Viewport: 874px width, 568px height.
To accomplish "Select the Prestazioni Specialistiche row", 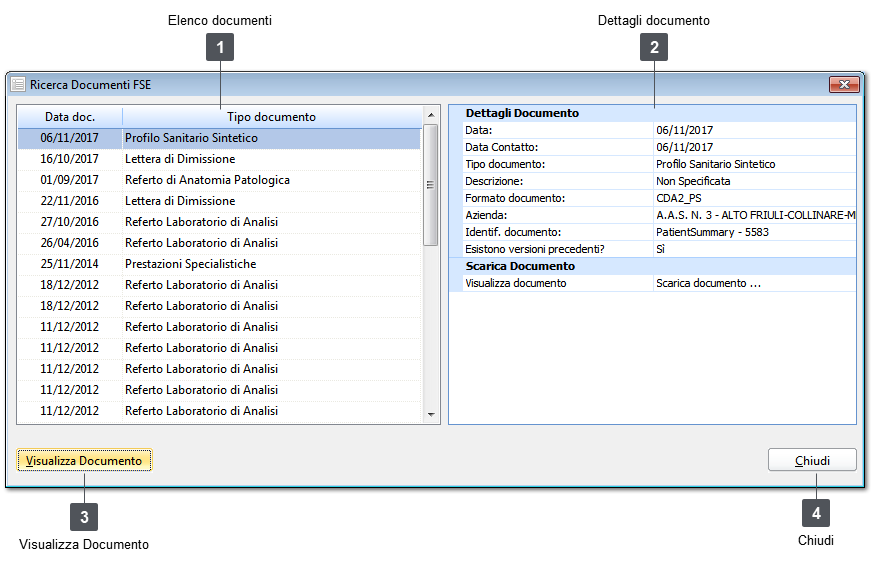I will click(219, 264).
